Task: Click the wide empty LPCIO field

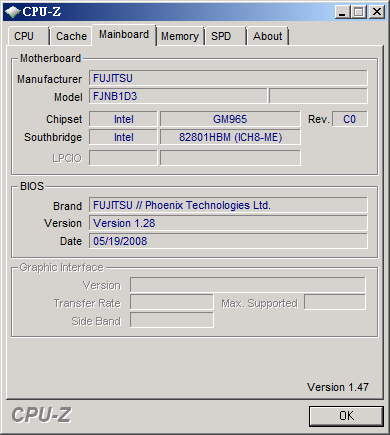Action: [x=230, y=158]
